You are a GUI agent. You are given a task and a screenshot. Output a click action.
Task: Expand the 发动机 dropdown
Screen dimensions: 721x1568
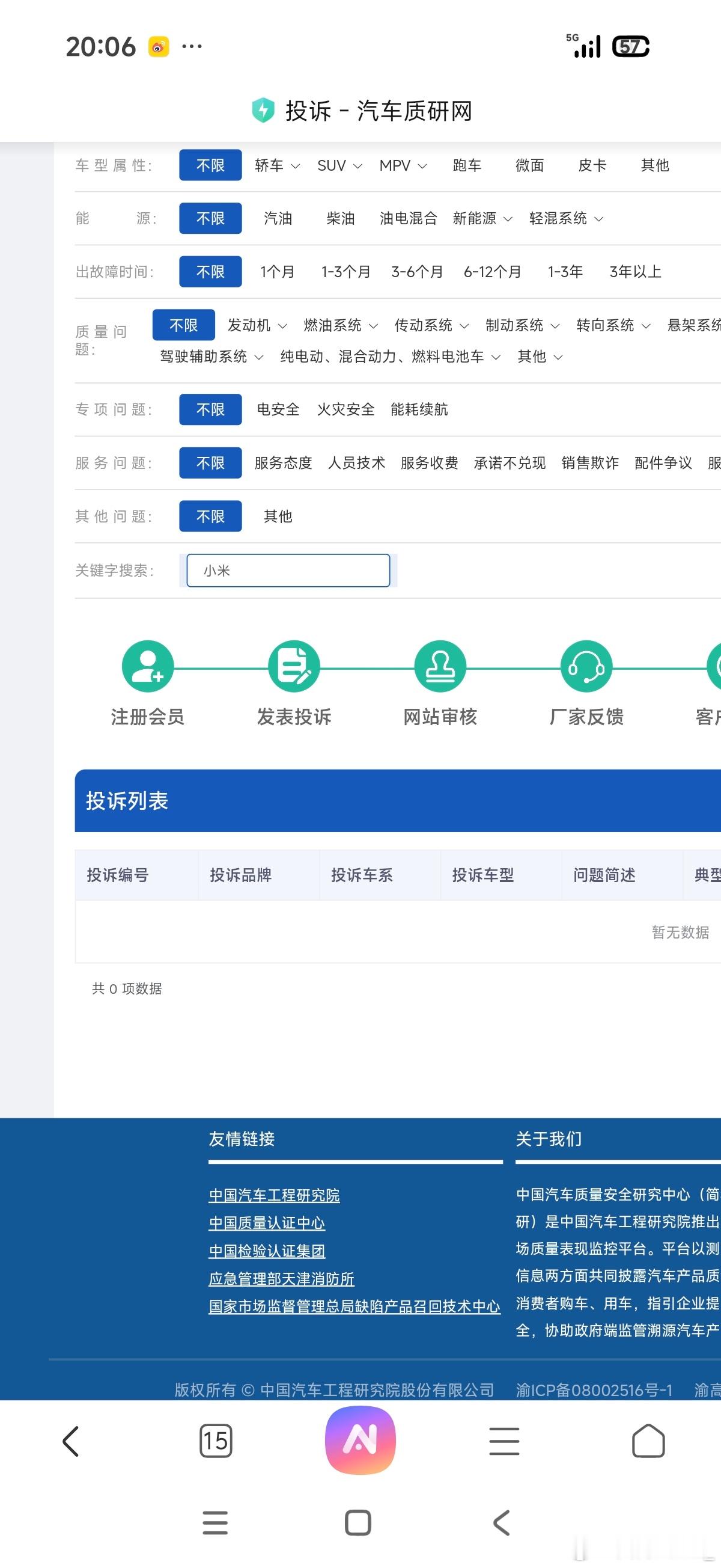pyautogui.click(x=257, y=325)
